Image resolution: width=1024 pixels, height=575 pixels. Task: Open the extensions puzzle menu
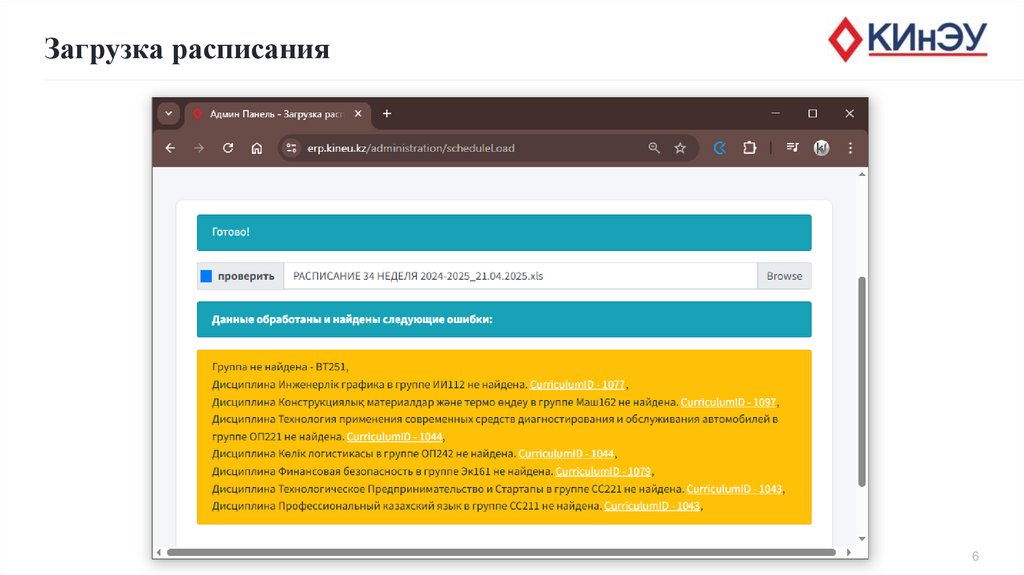[750, 148]
